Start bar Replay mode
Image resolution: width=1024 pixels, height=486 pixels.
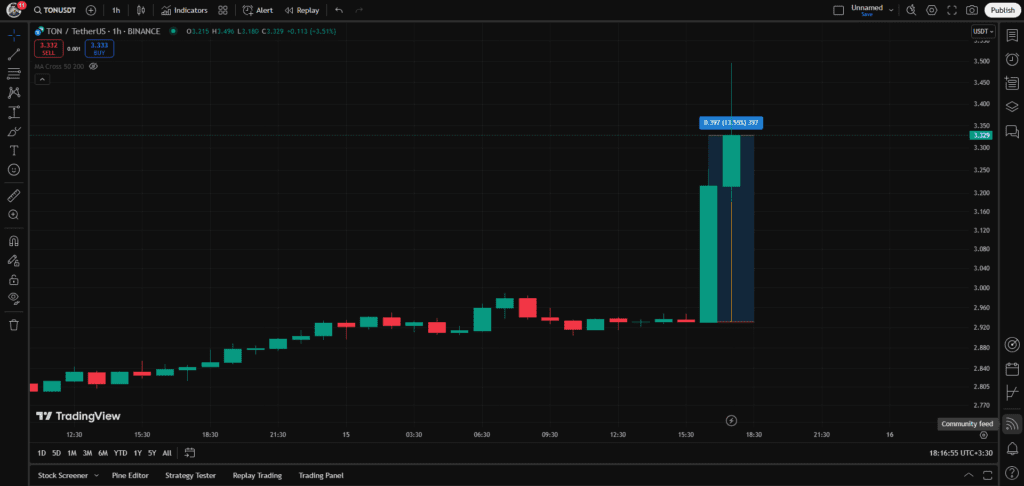(x=302, y=10)
